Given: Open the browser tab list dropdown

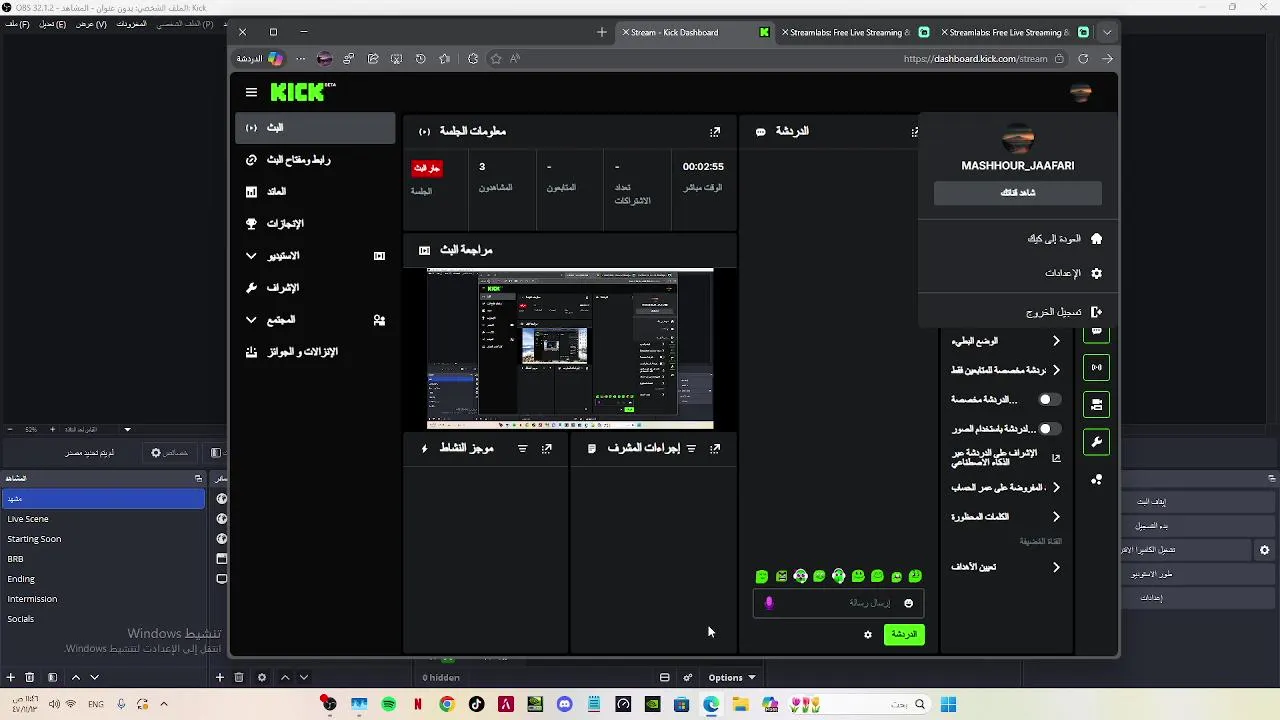Looking at the screenshot, I should [x=1107, y=32].
